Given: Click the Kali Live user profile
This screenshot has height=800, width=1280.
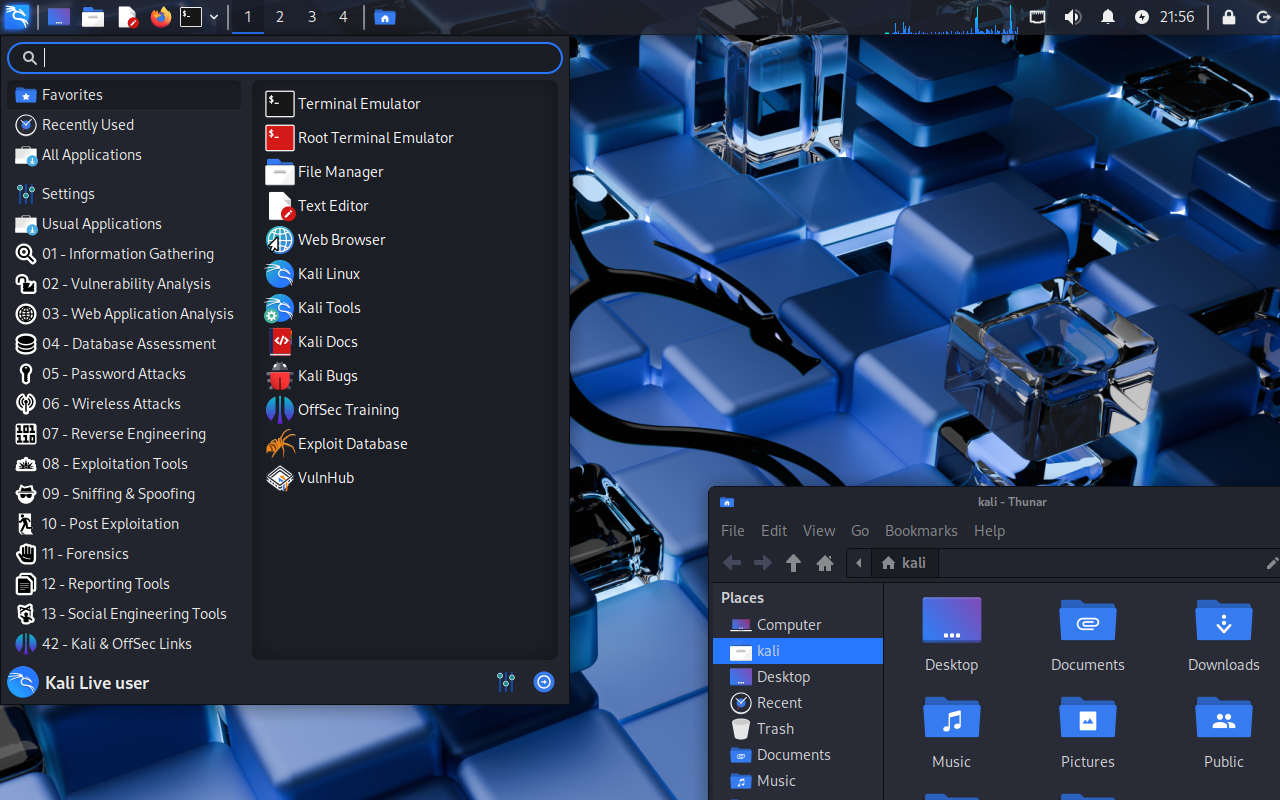Looking at the screenshot, I should click(x=78, y=683).
